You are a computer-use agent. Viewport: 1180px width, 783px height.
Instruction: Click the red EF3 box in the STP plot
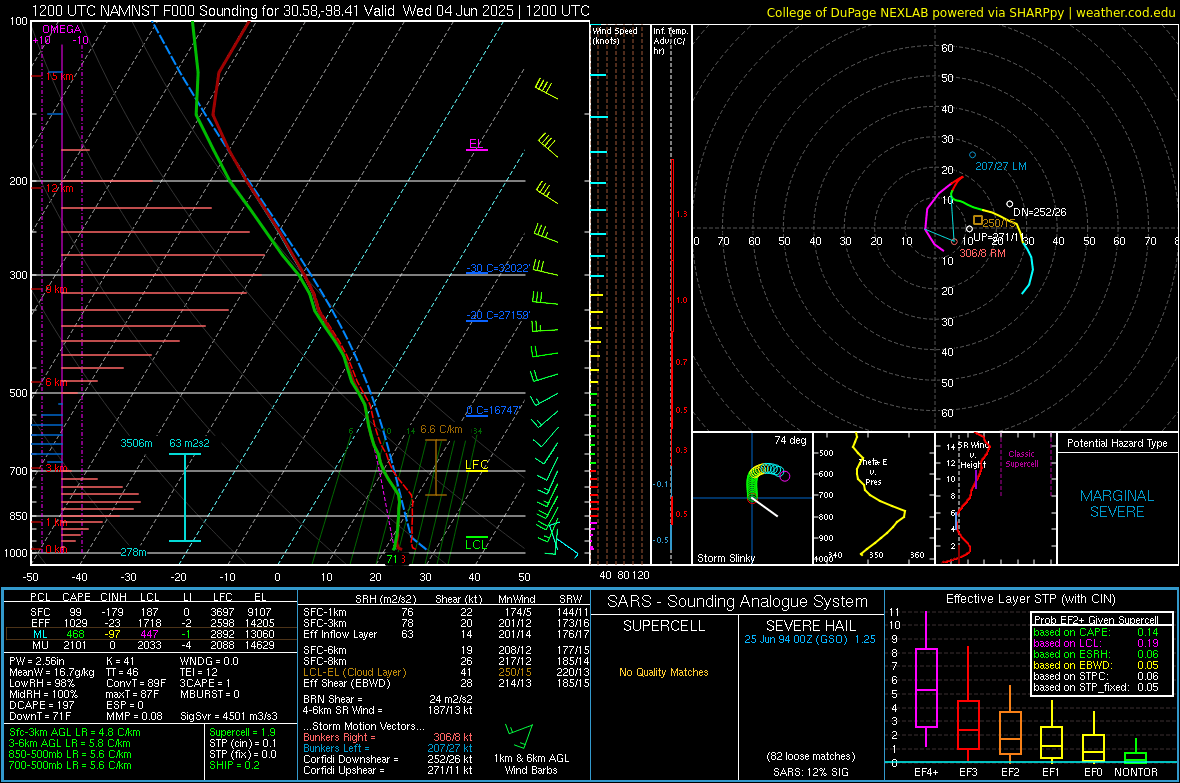click(968, 725)
